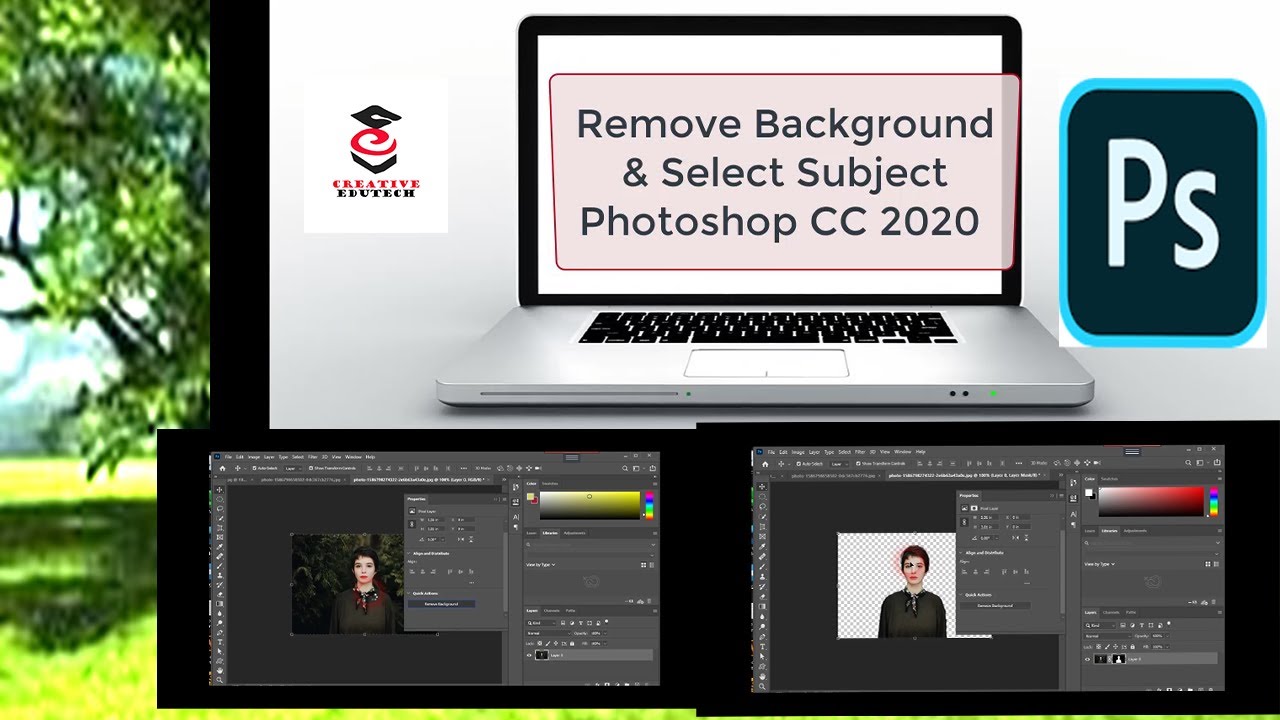Screen dimensions: 1280x720
Task: Select Clone Stamp tool in right Photoshop window
Action: pos(763,577)
